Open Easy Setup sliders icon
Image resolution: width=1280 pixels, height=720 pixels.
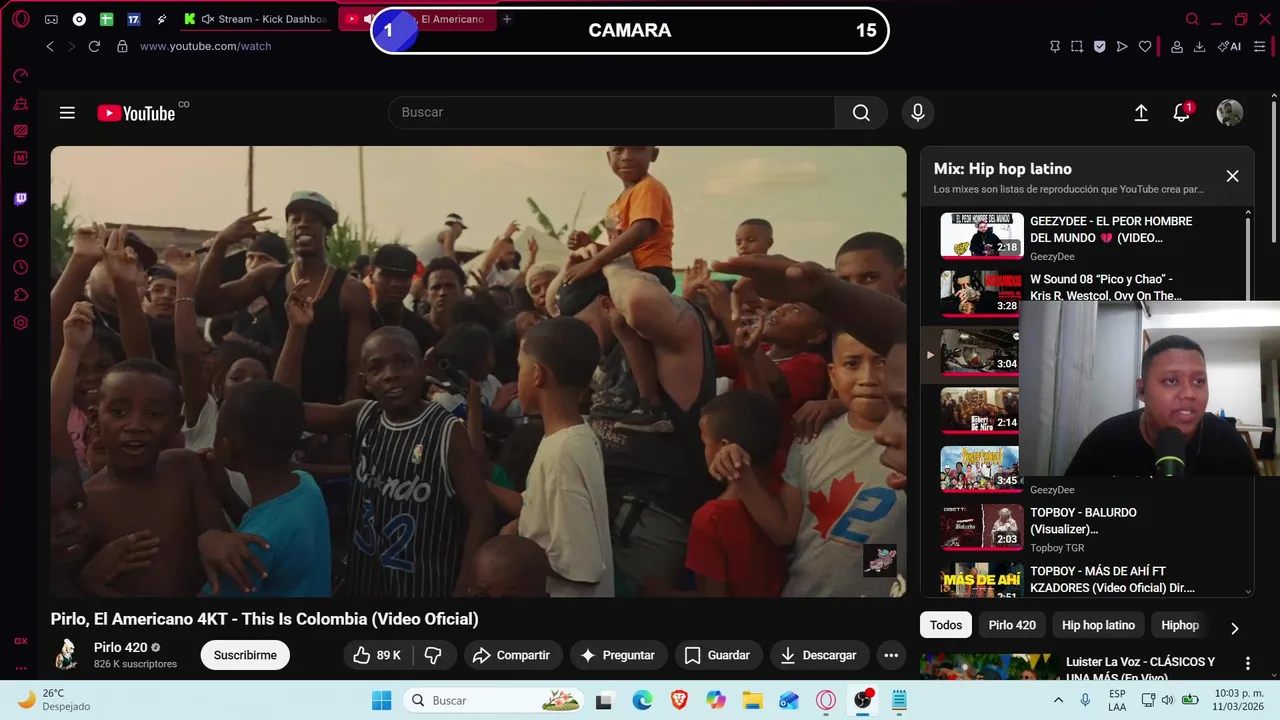pyautogui.click(x=1259, y=46)
